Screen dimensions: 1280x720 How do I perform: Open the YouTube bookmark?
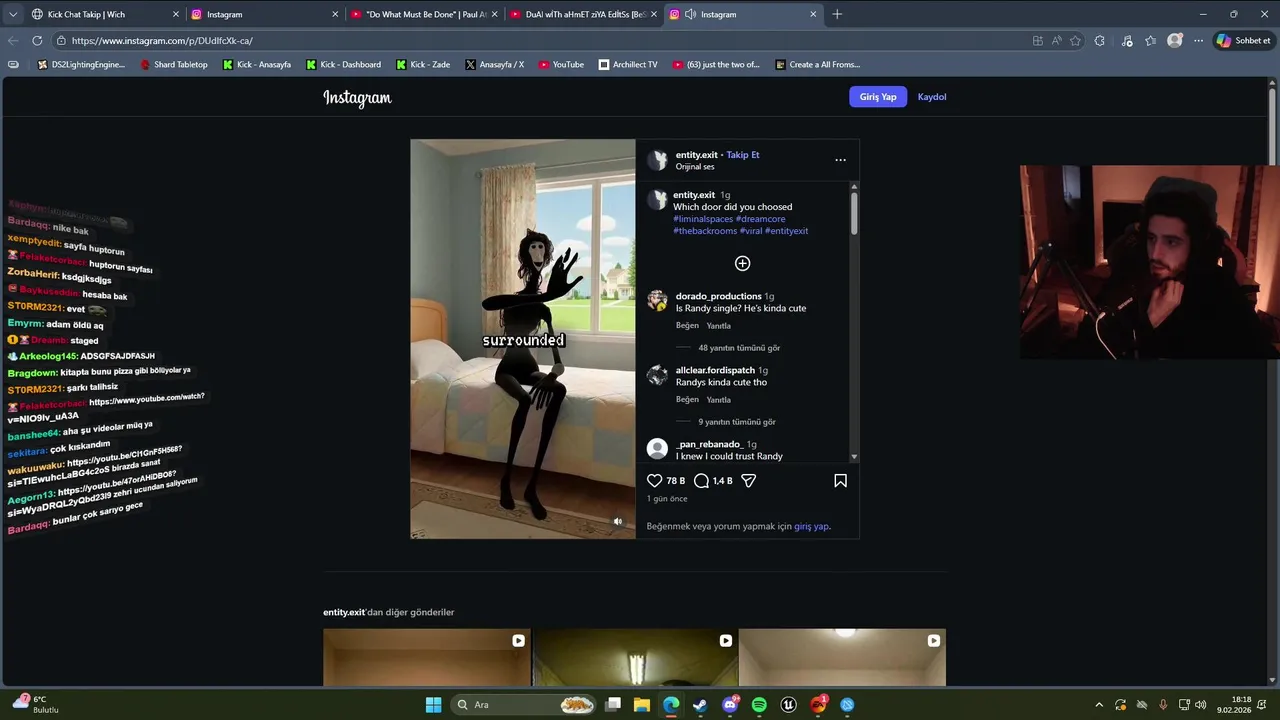561,64
